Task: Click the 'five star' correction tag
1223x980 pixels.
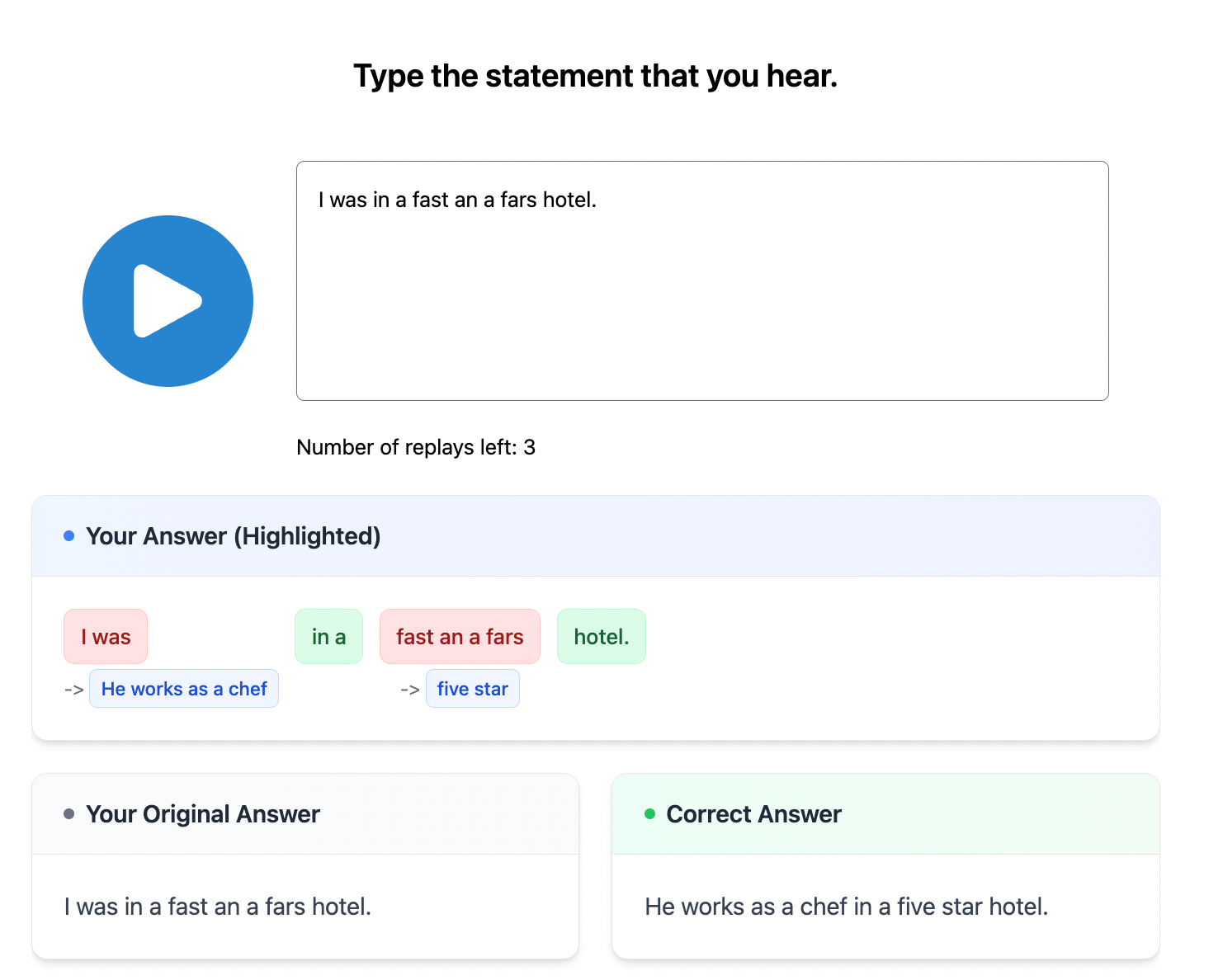Action: (x=472, y=689)
